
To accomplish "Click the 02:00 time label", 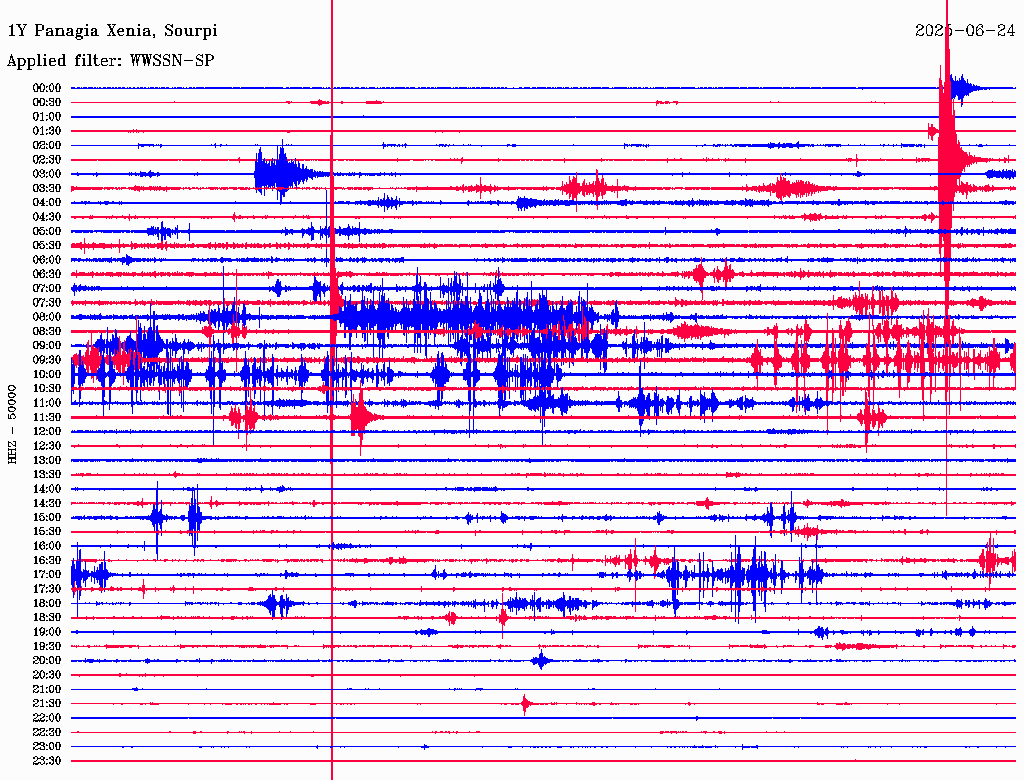I will point(47,146).
